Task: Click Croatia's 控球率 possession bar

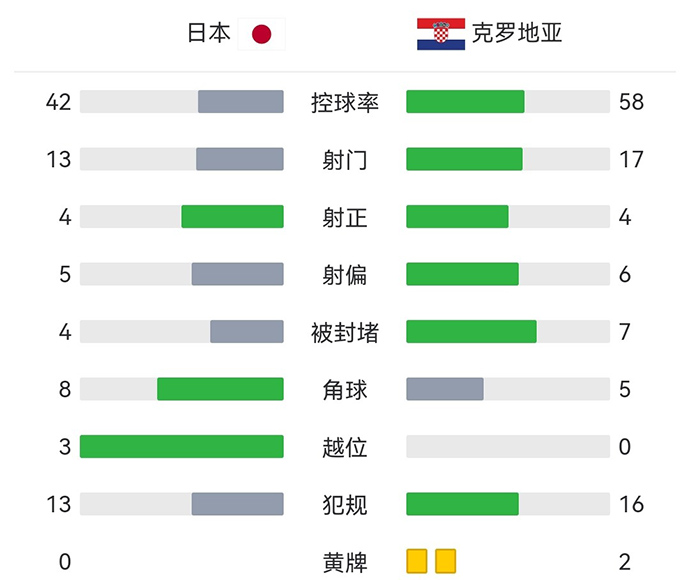Action: tap(465, 102)
